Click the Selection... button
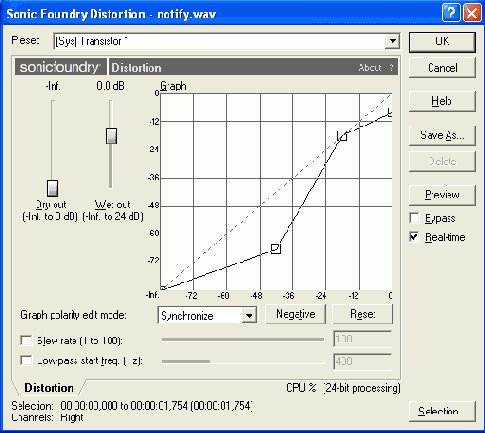485x433 pixels. pos(442,412)
